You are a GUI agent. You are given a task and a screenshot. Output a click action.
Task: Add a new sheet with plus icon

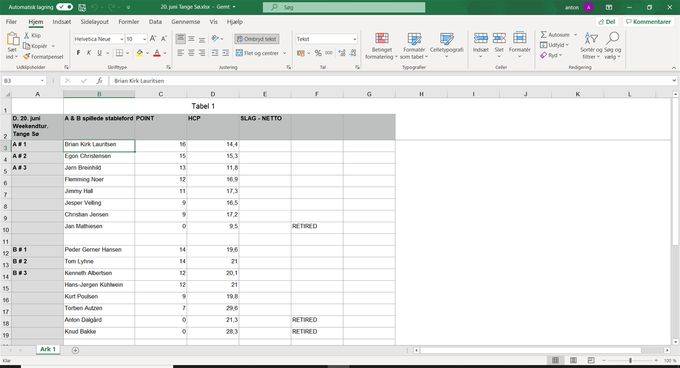click(75, 350)
